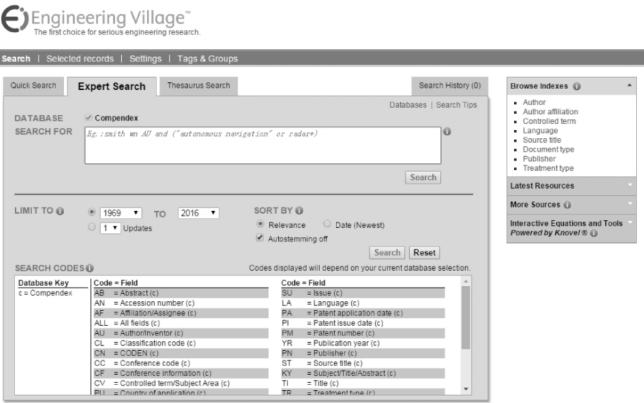The width and height of the screenshot is (644, 403).
Task: Toggle the Compendex database checkbox
Action: [x=88, y=118]
